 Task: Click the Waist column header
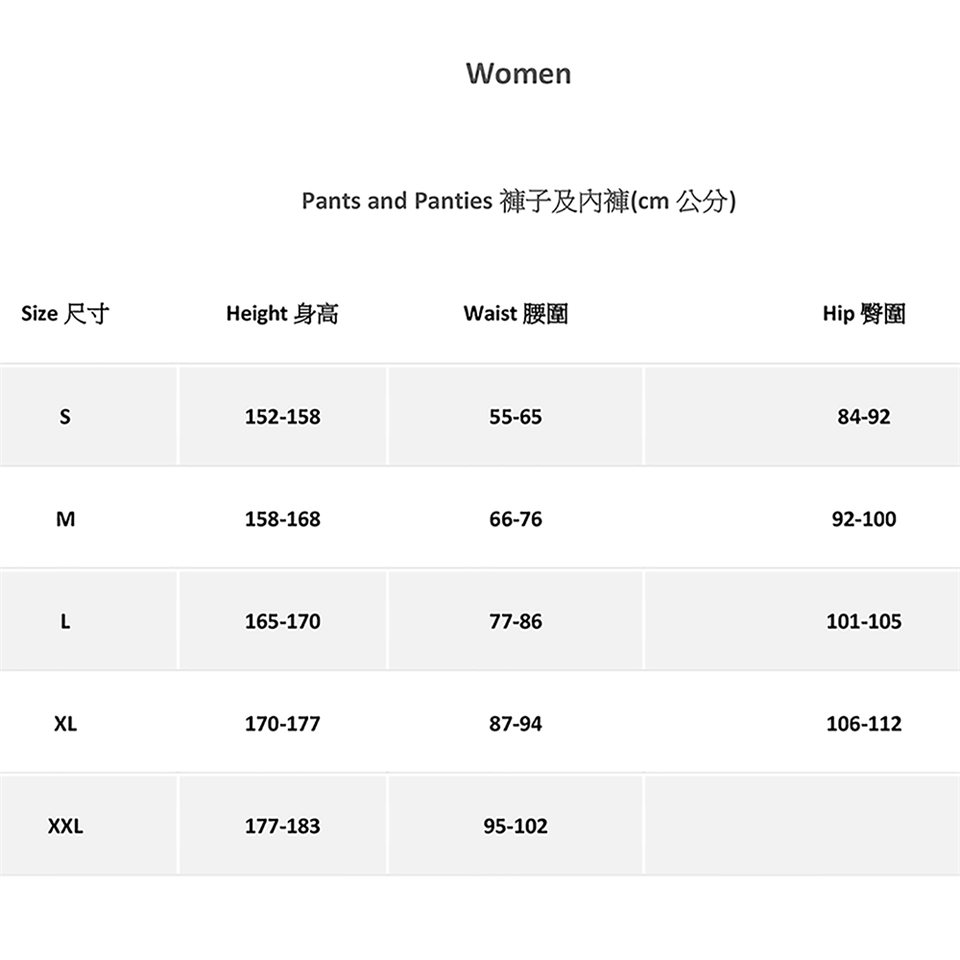(x=516, y=314)
